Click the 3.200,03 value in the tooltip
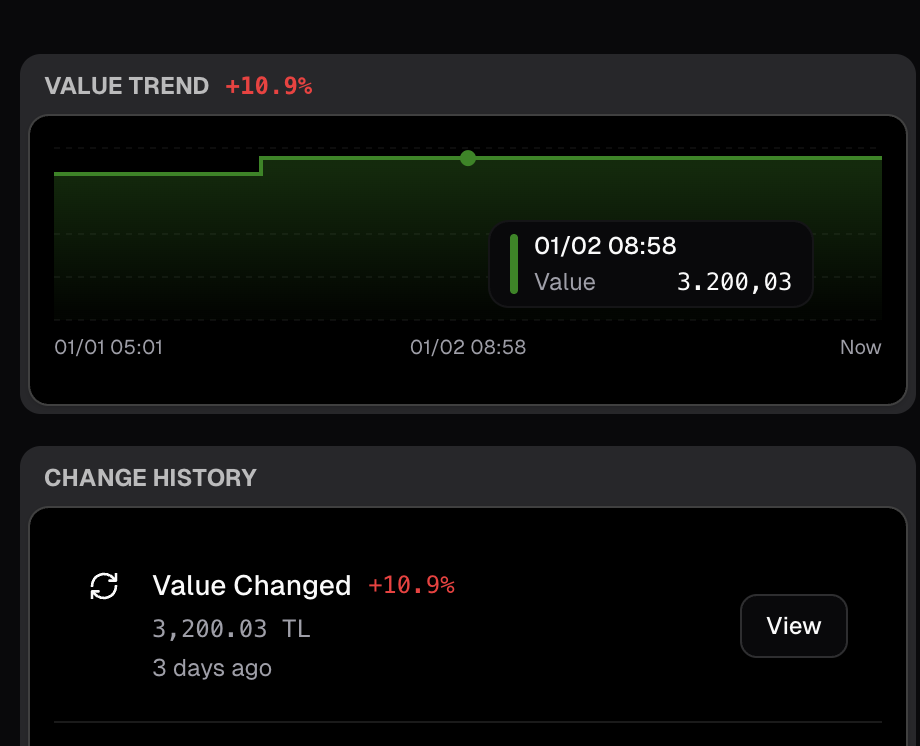The width and height of the screenshot is (920, 746). point(734,282)
